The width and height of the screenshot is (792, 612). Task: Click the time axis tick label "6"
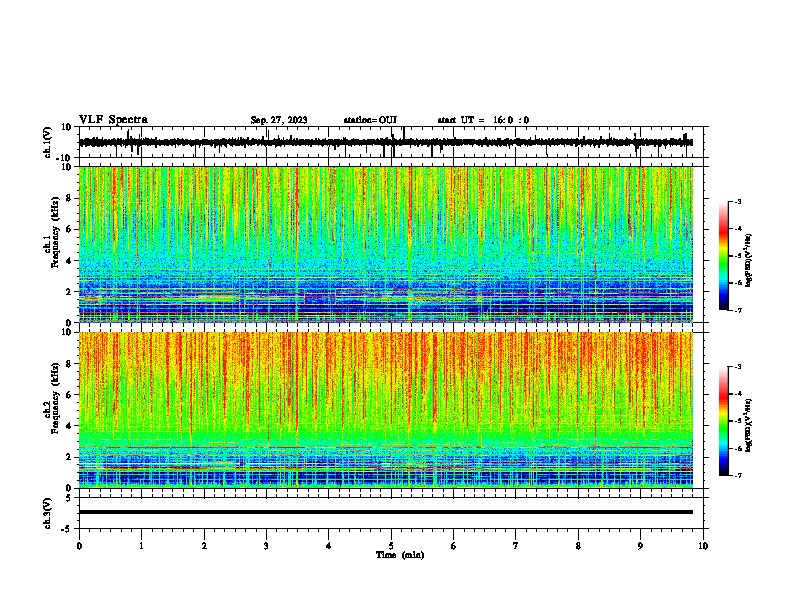pyautogui.click(x=453, y=546)
